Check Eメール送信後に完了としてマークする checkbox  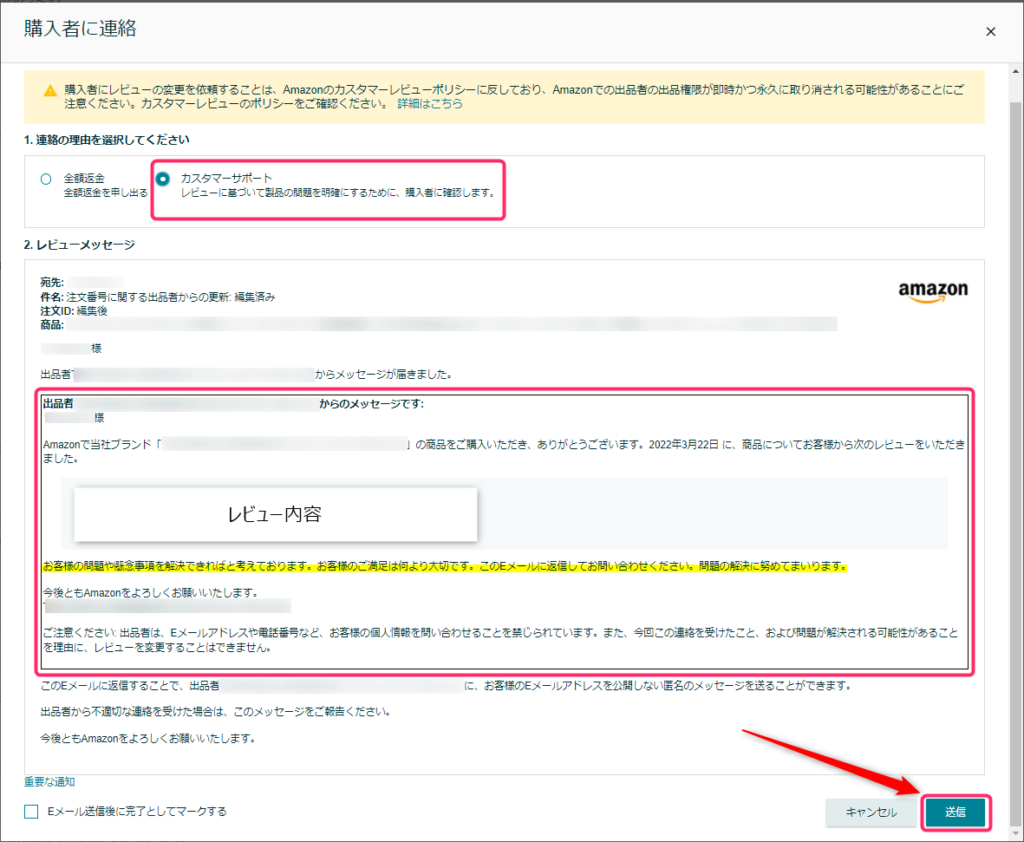31,811
